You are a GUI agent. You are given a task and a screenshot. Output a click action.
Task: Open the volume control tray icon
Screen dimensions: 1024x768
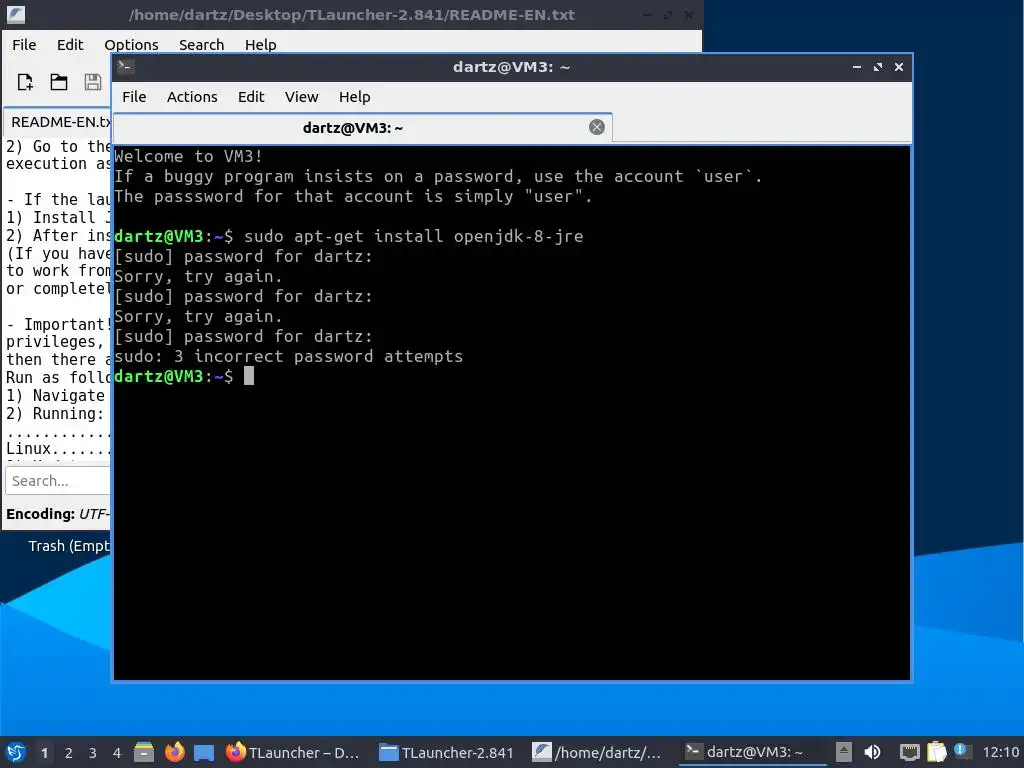click(x=872, y=752)
